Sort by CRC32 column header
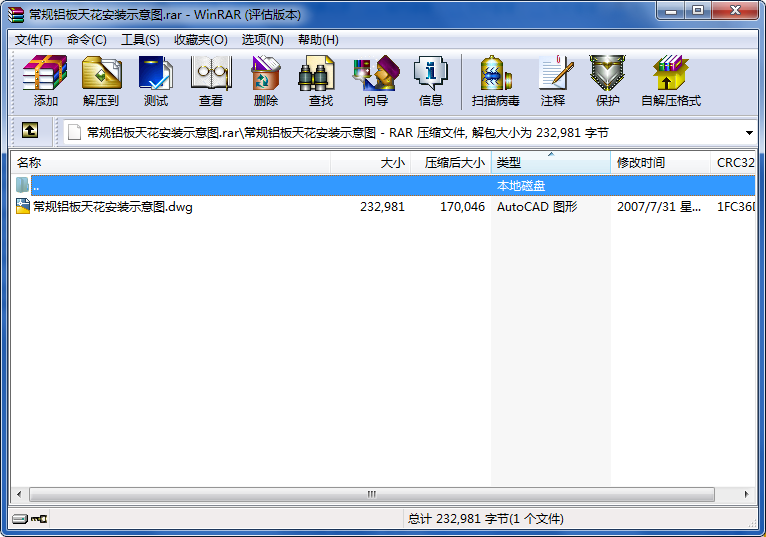 [733, 163]
